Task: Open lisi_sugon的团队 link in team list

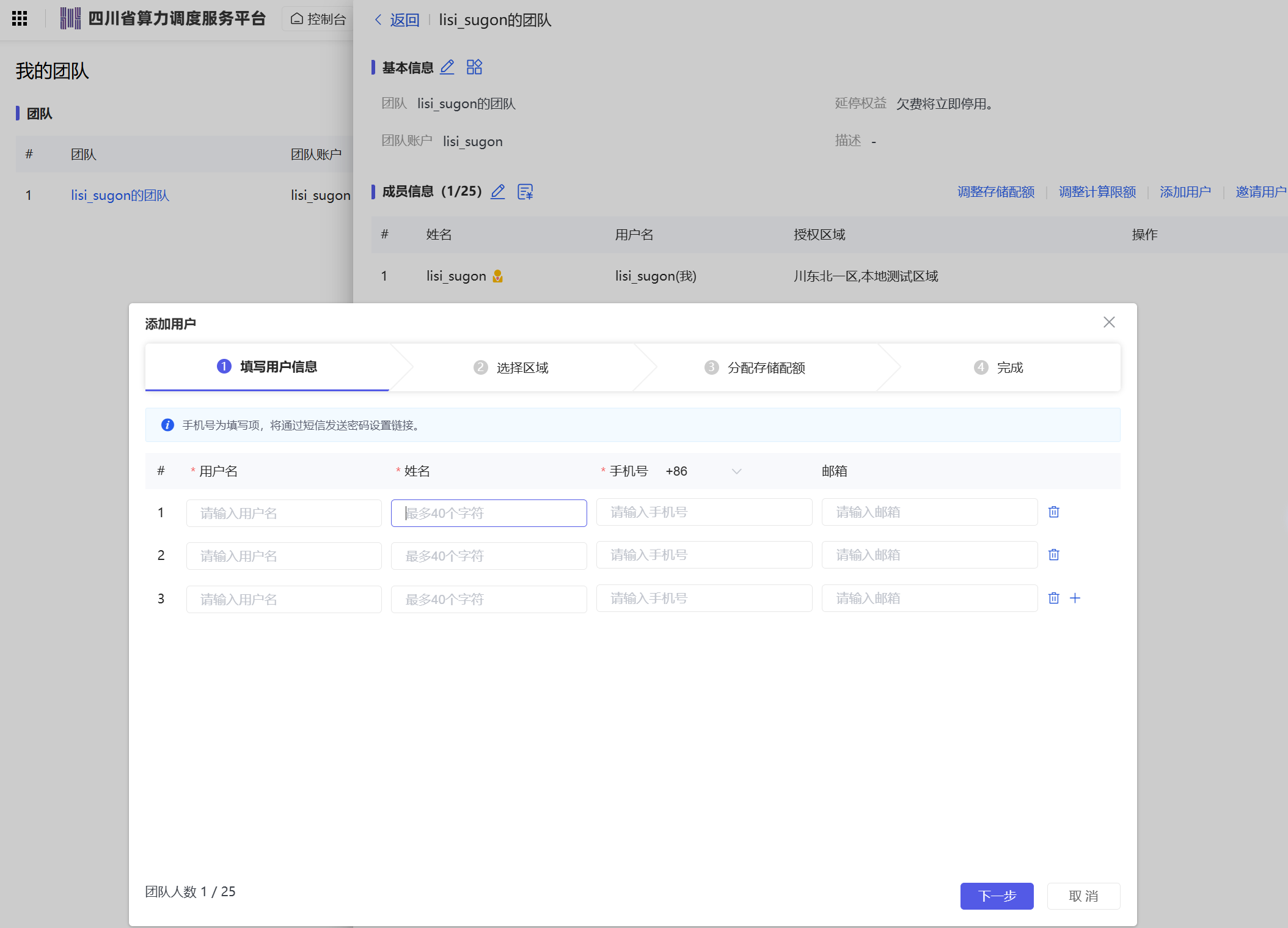Action: coord(120,196)
